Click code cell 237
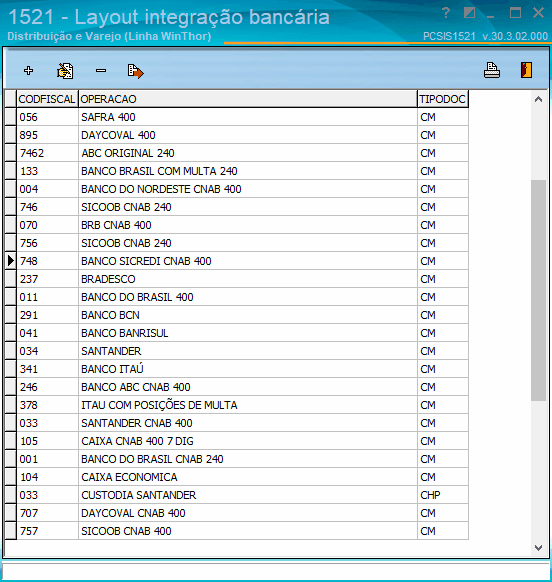 pyautogui.click(x=47, y=279)
